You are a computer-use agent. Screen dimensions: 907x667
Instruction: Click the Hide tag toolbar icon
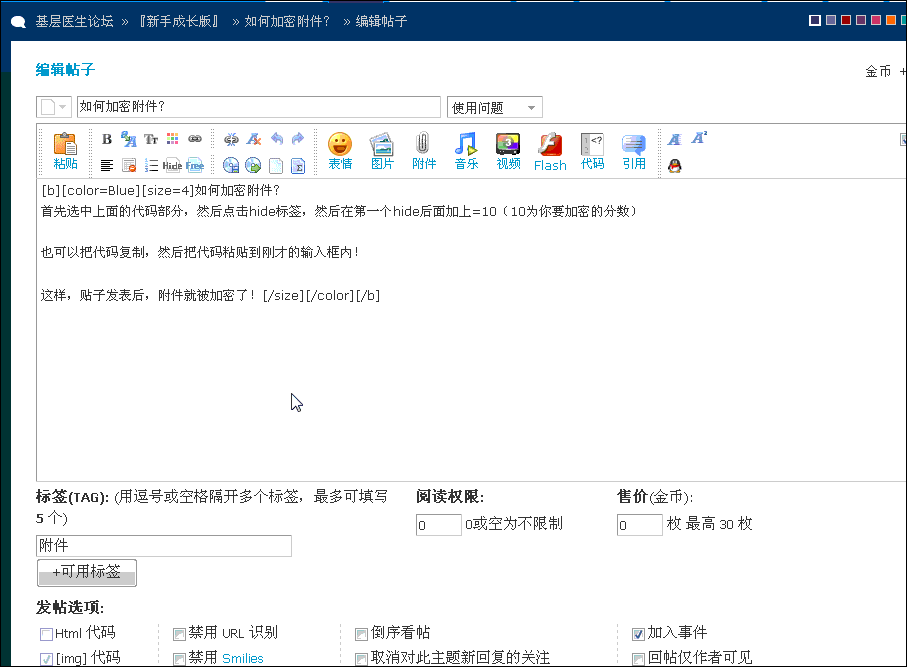coord(172,166)
